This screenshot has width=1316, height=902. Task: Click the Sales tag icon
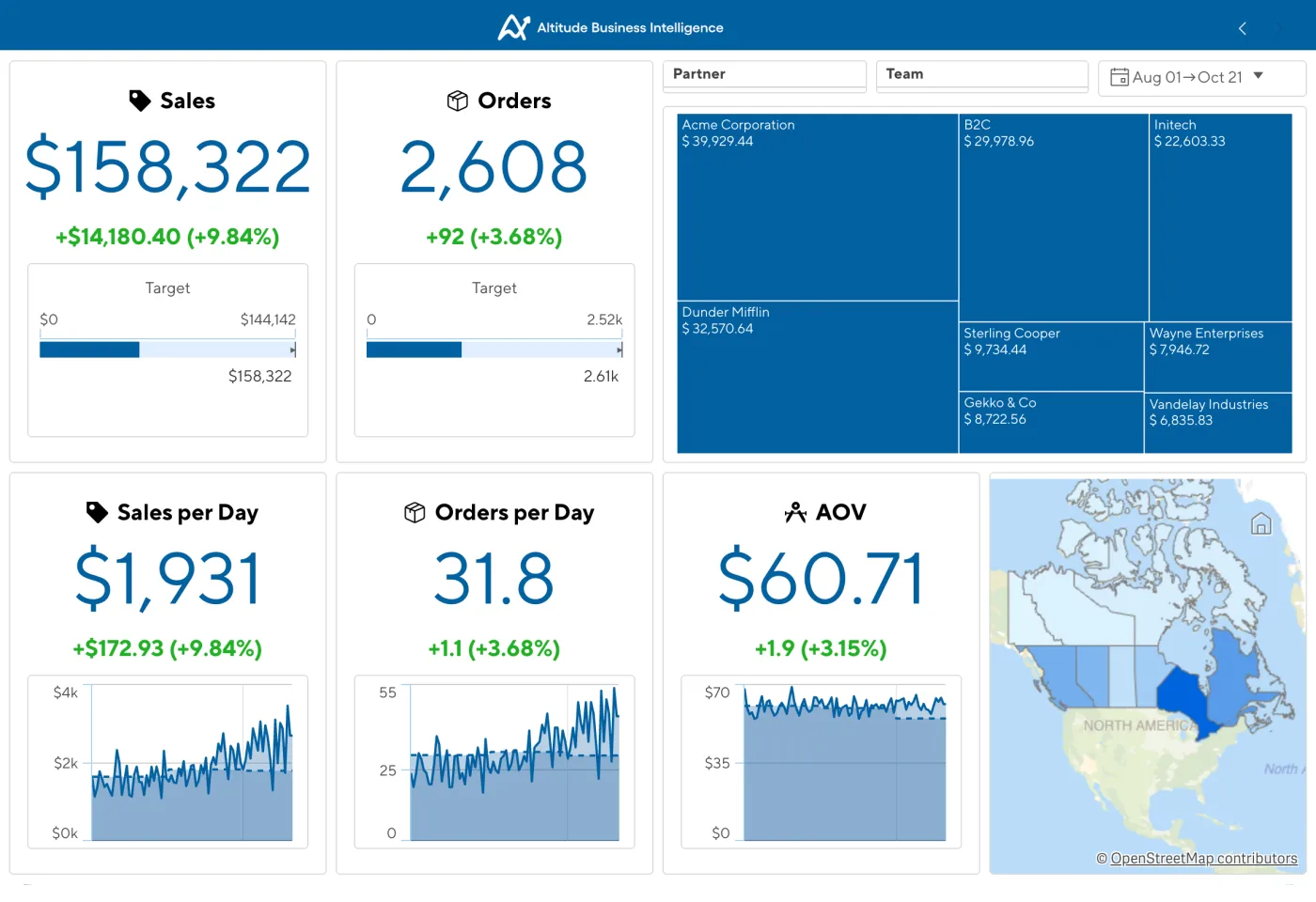(140, 101)
